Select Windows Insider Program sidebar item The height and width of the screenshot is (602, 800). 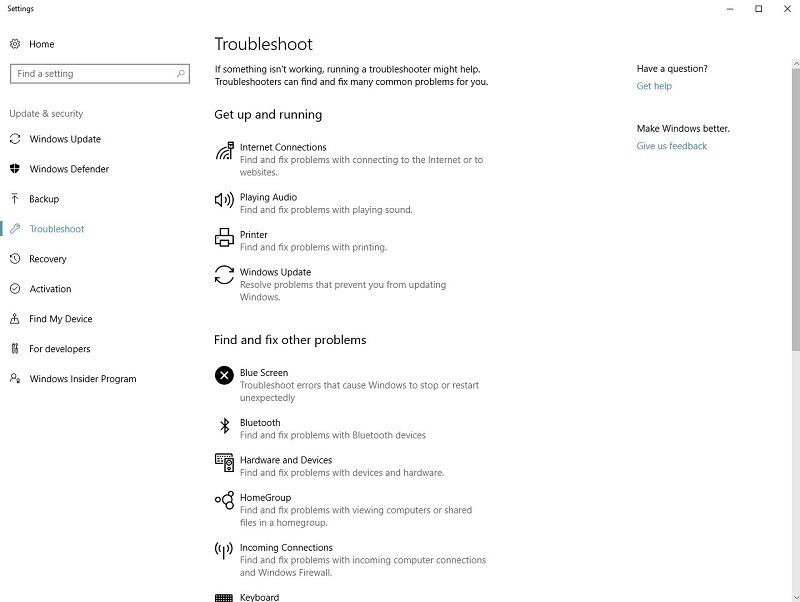[x=83, y=379]
